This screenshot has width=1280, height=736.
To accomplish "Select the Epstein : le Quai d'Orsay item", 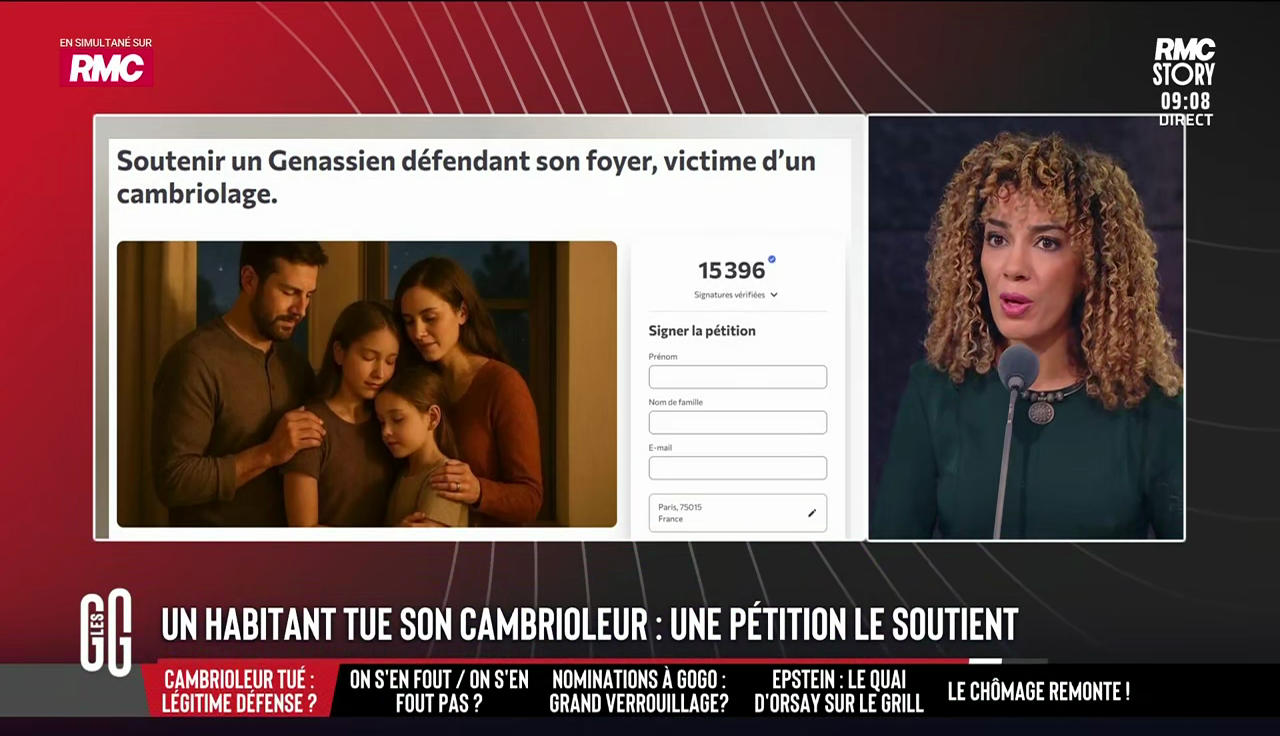I will pyautogui.click(x=839, y=691).
